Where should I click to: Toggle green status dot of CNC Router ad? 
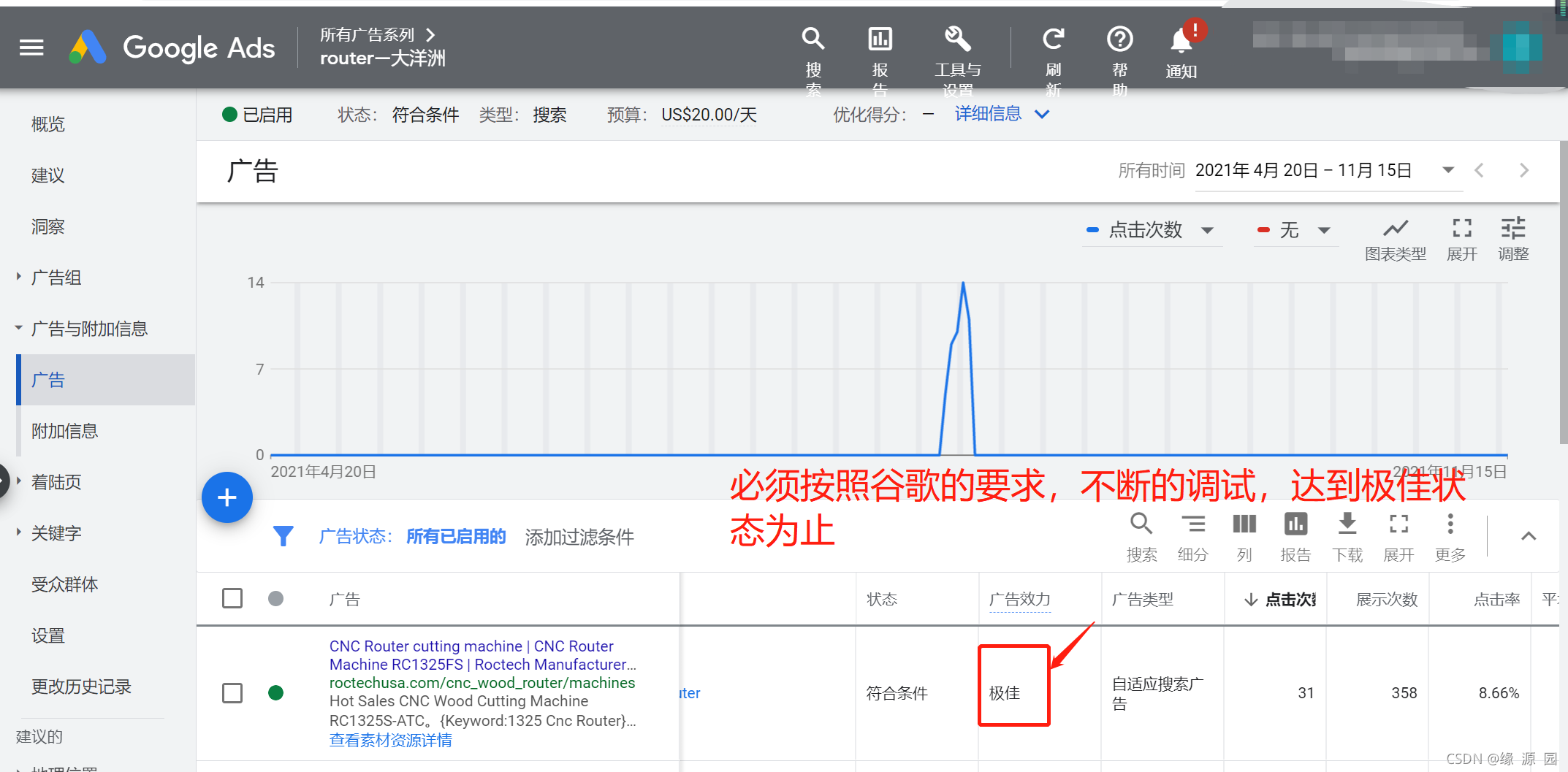275,692
